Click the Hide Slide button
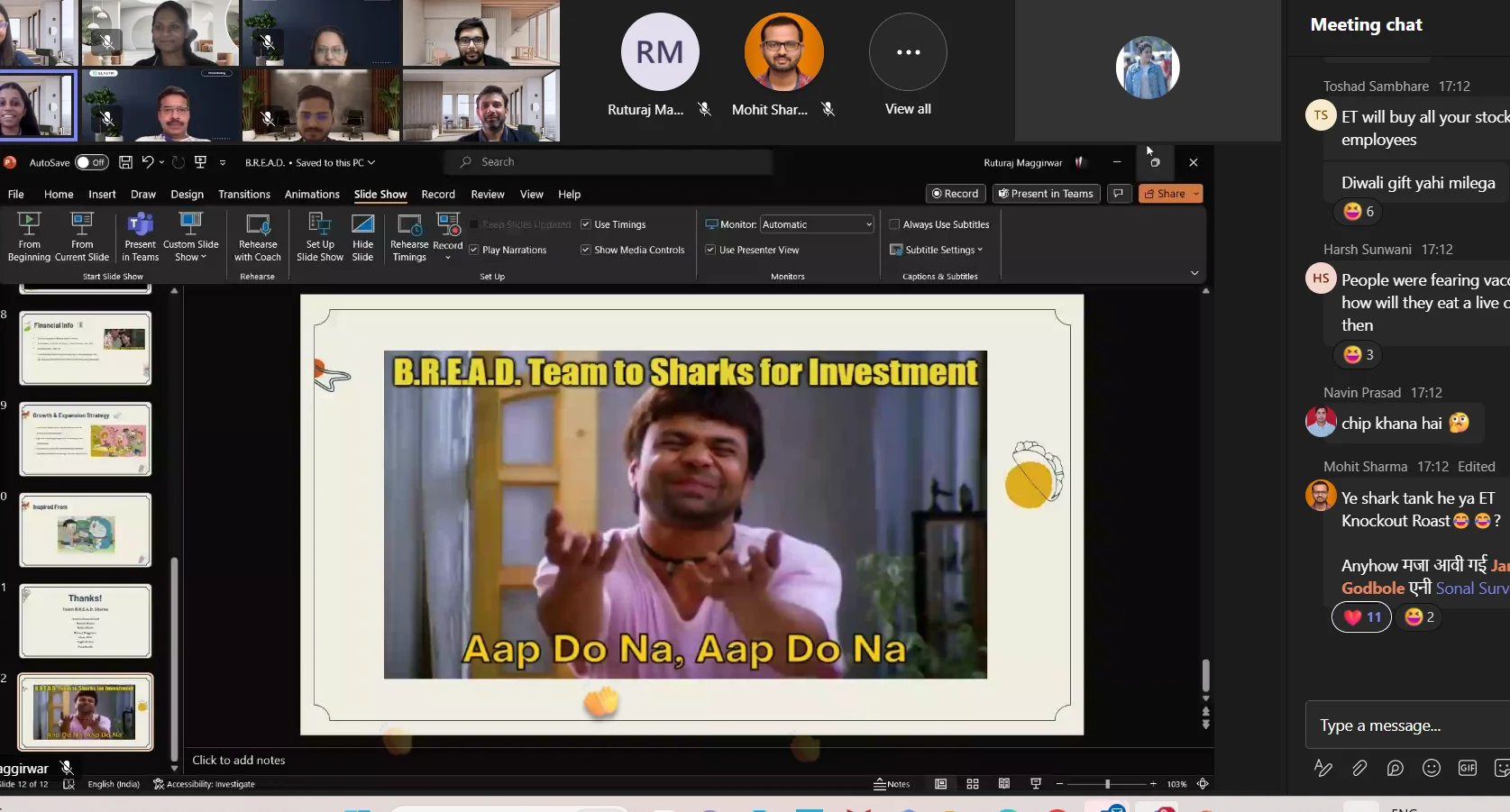The height and width of the screenshot is (812, 1510). pyautogui.click(x=362, y=237)
